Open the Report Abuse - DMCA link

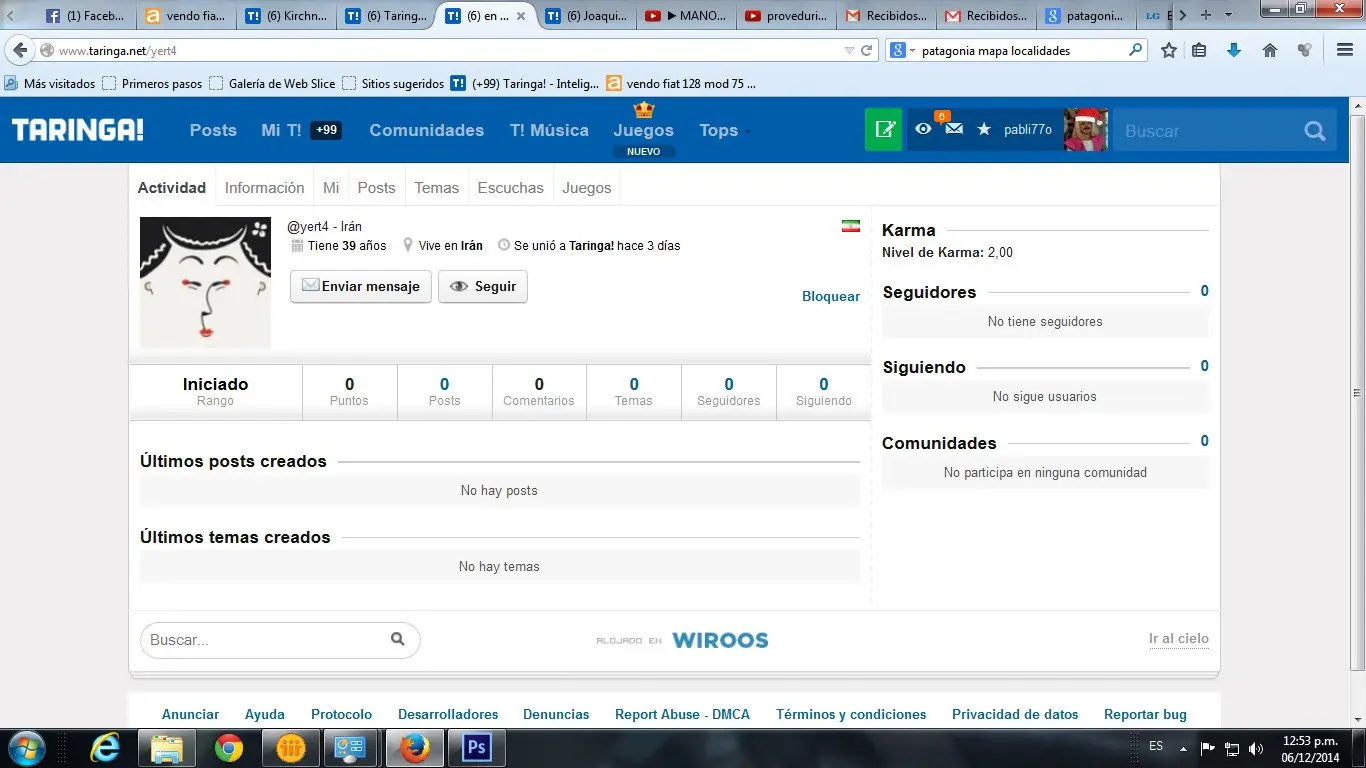click(x=682, y=714)
